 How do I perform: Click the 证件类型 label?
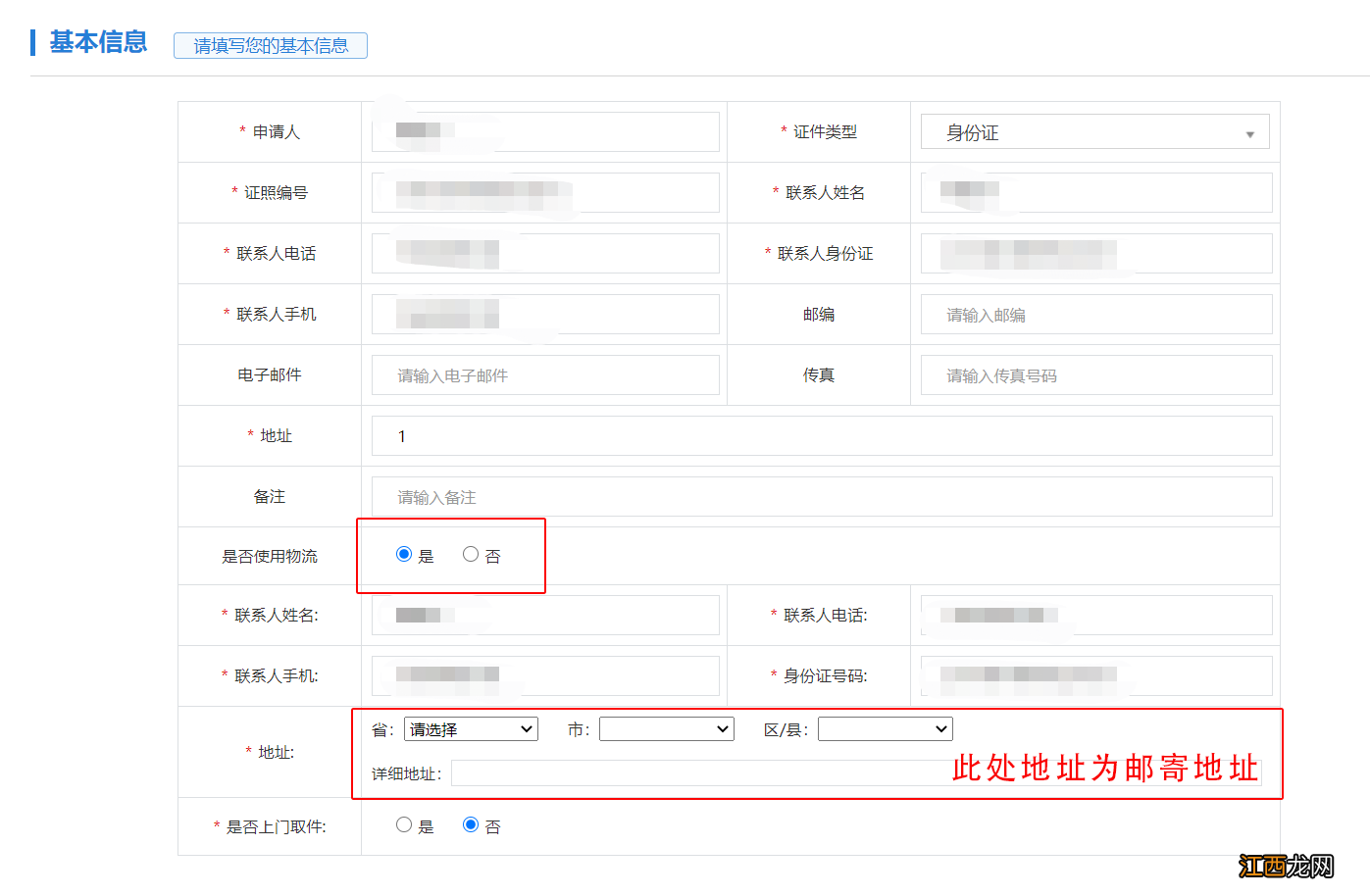pos(825,131)
